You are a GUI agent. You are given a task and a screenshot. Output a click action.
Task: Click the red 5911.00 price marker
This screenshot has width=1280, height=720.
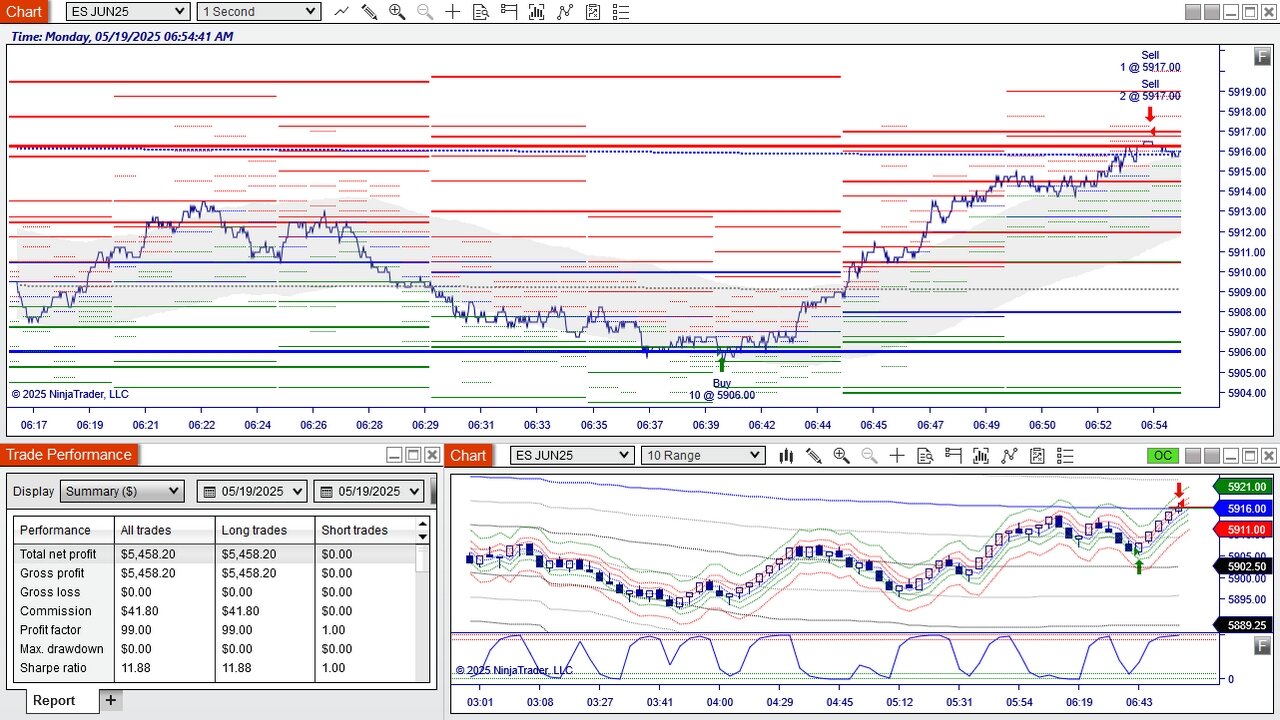pyautogui.click(x=1242, y=529)
